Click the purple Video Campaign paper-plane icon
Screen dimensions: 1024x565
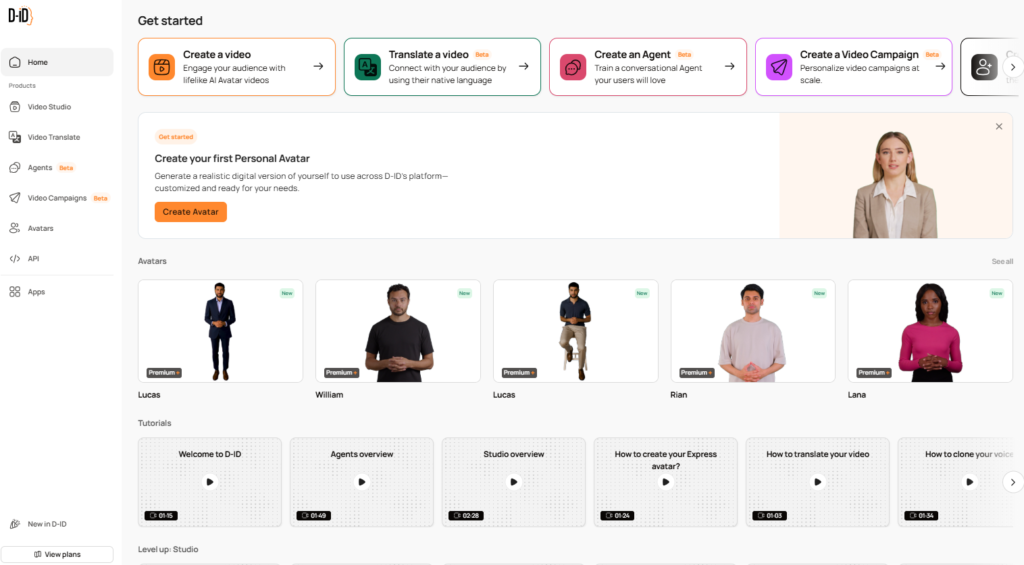[x=778, y=67]
